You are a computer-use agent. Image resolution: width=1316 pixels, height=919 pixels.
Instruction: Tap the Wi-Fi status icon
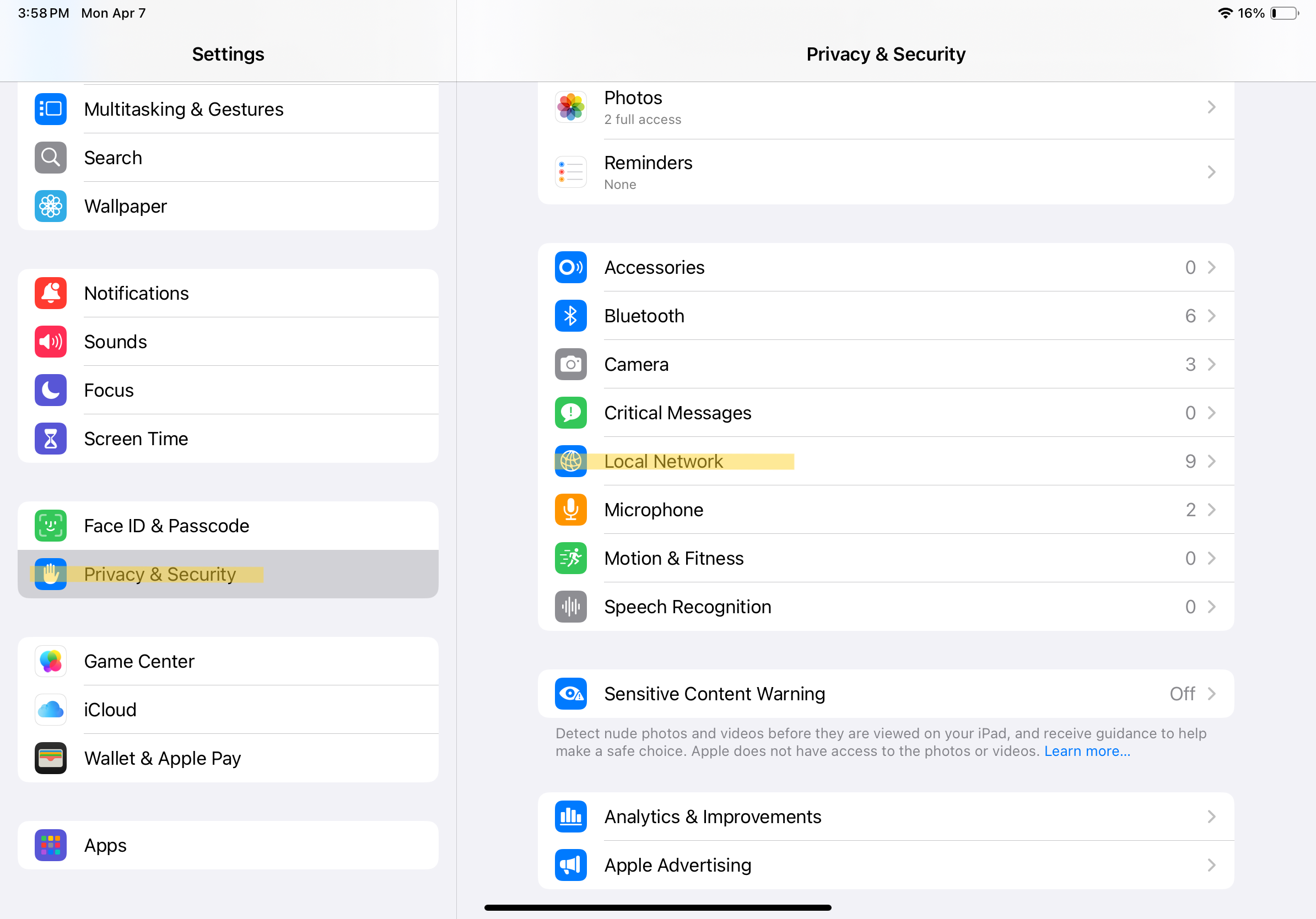tap(1225, 13)
